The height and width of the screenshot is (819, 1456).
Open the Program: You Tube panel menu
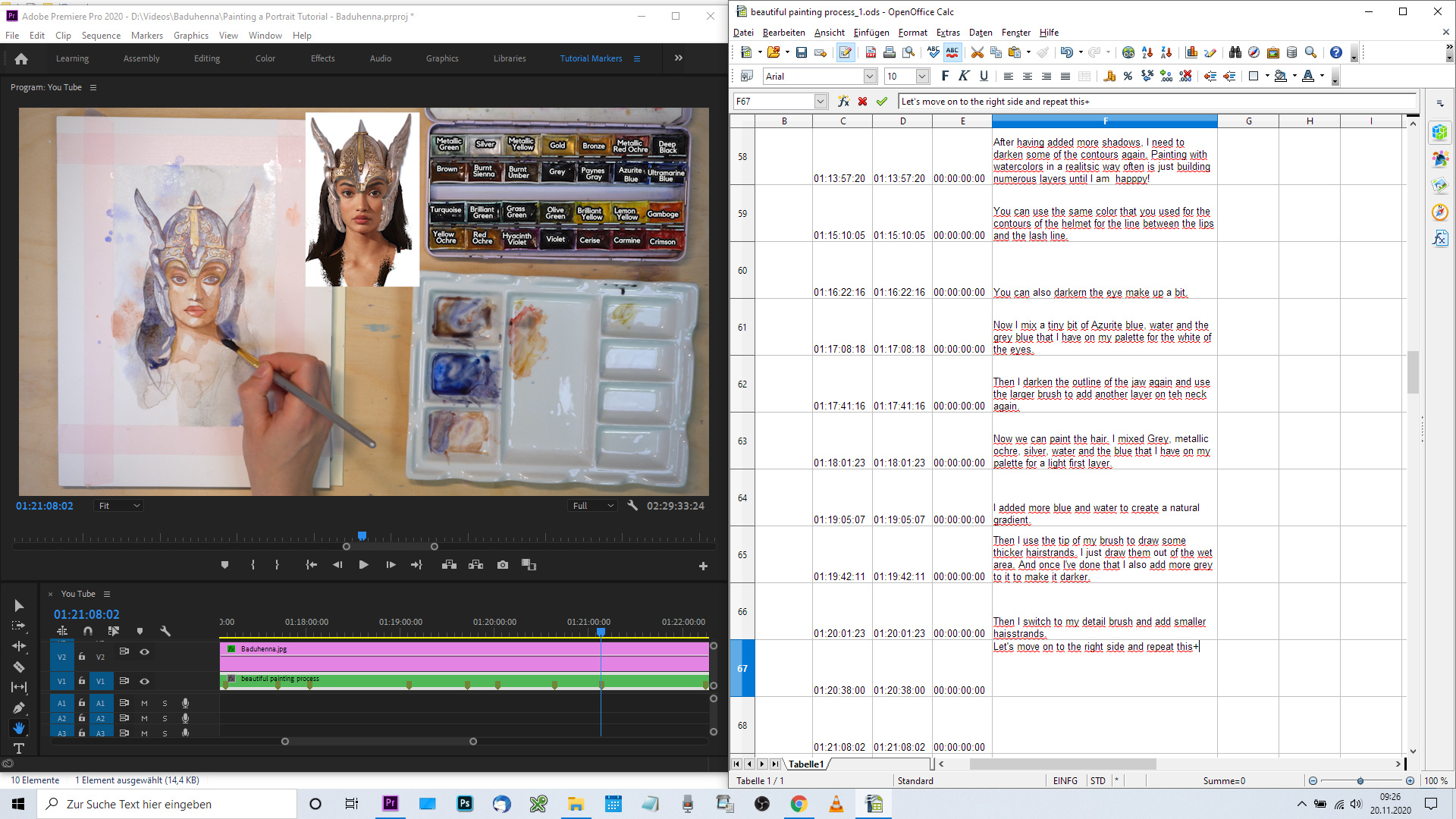(x=93, y=87)
